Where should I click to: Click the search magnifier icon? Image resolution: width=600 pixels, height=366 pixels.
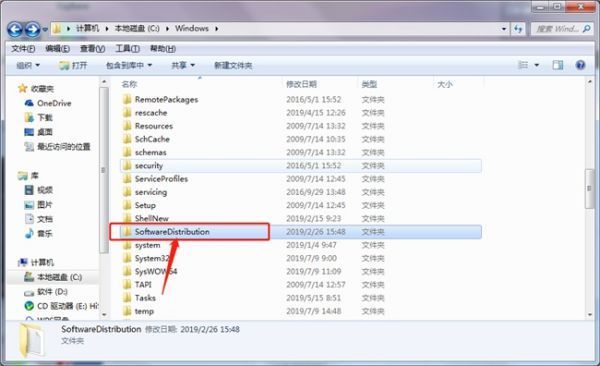click(587, 29)
